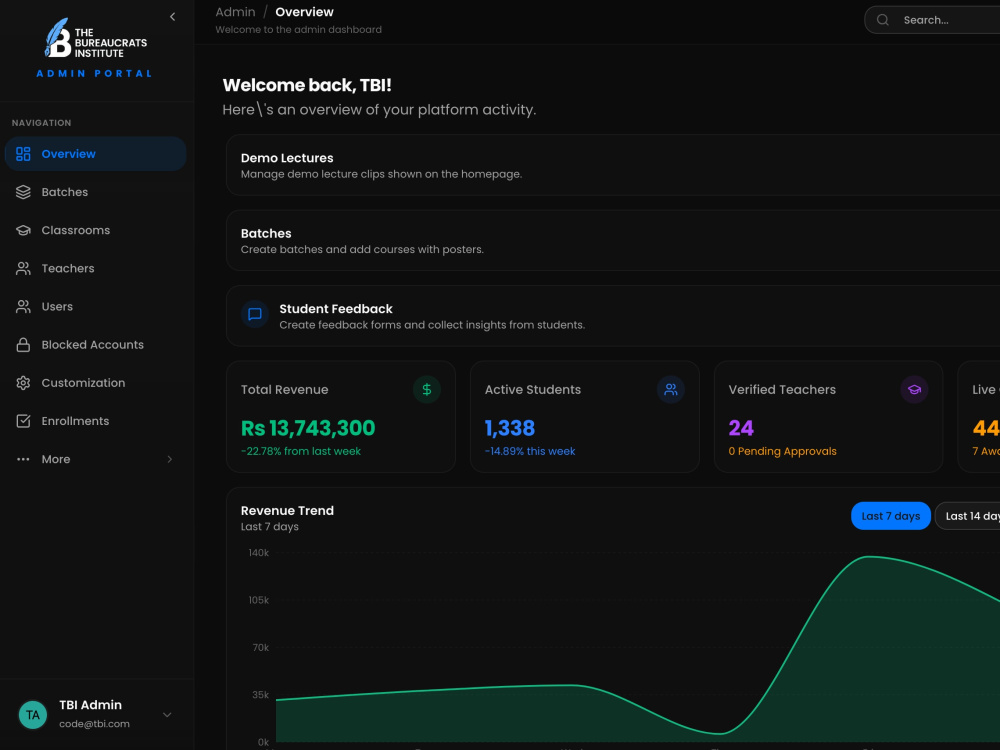Open the Batches management card

tap(613, 240)
